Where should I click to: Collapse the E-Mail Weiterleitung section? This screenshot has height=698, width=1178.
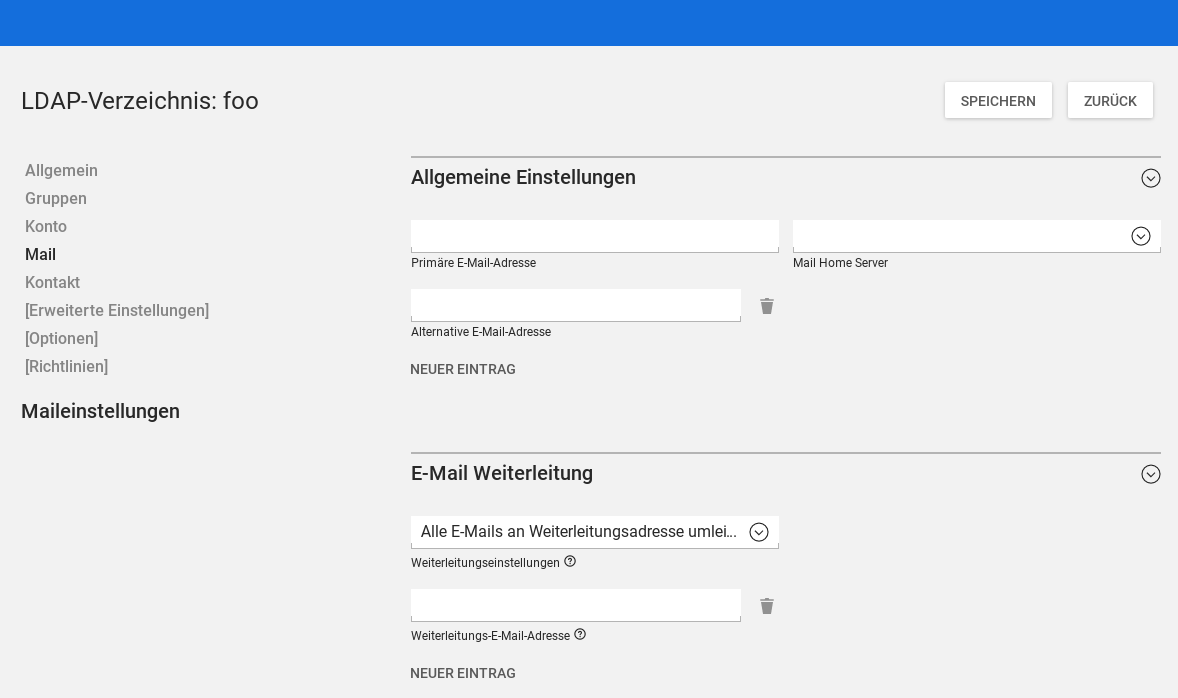[x=1150, y=474]
